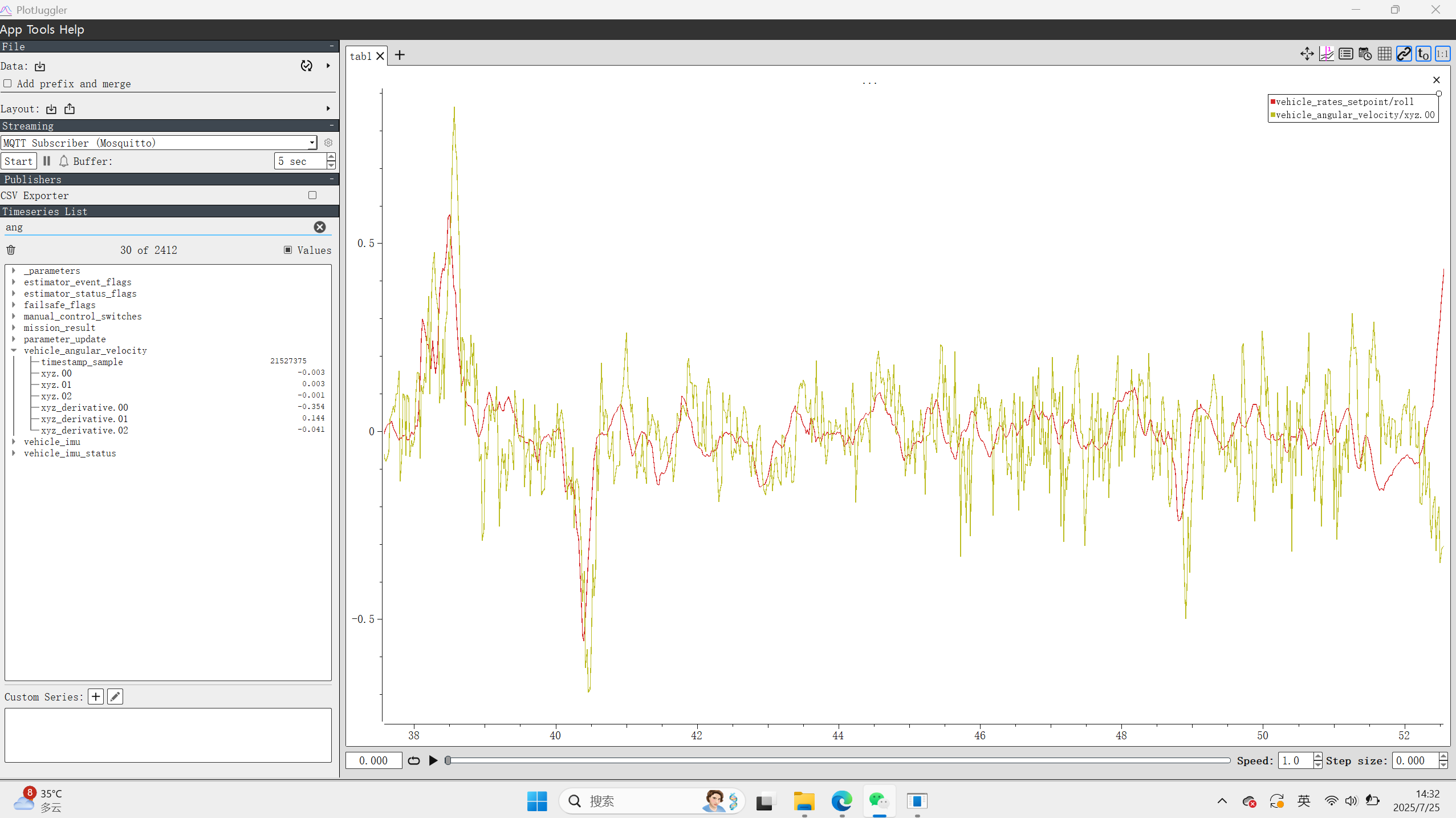
Task: Select xyz_derivative.01 timeseries
Action: (x=84, y=419)
